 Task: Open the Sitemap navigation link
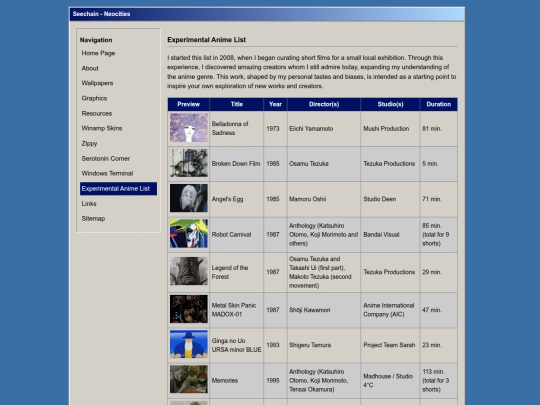pos(93,218)
